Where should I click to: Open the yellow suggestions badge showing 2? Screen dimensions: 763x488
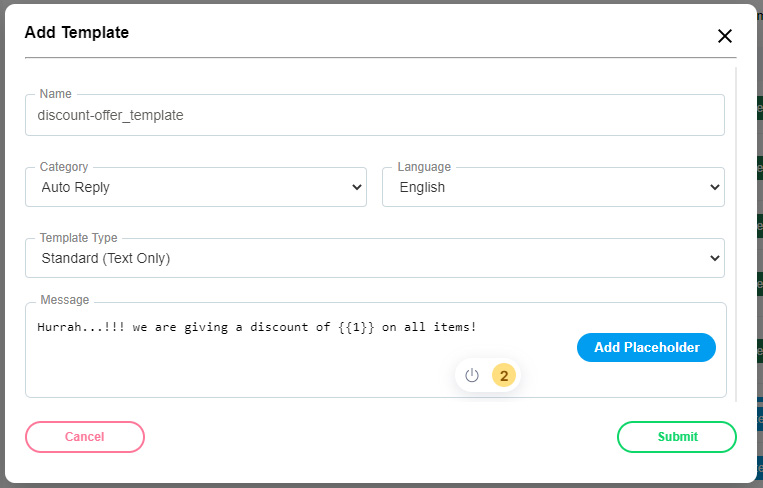click(504, 376)
